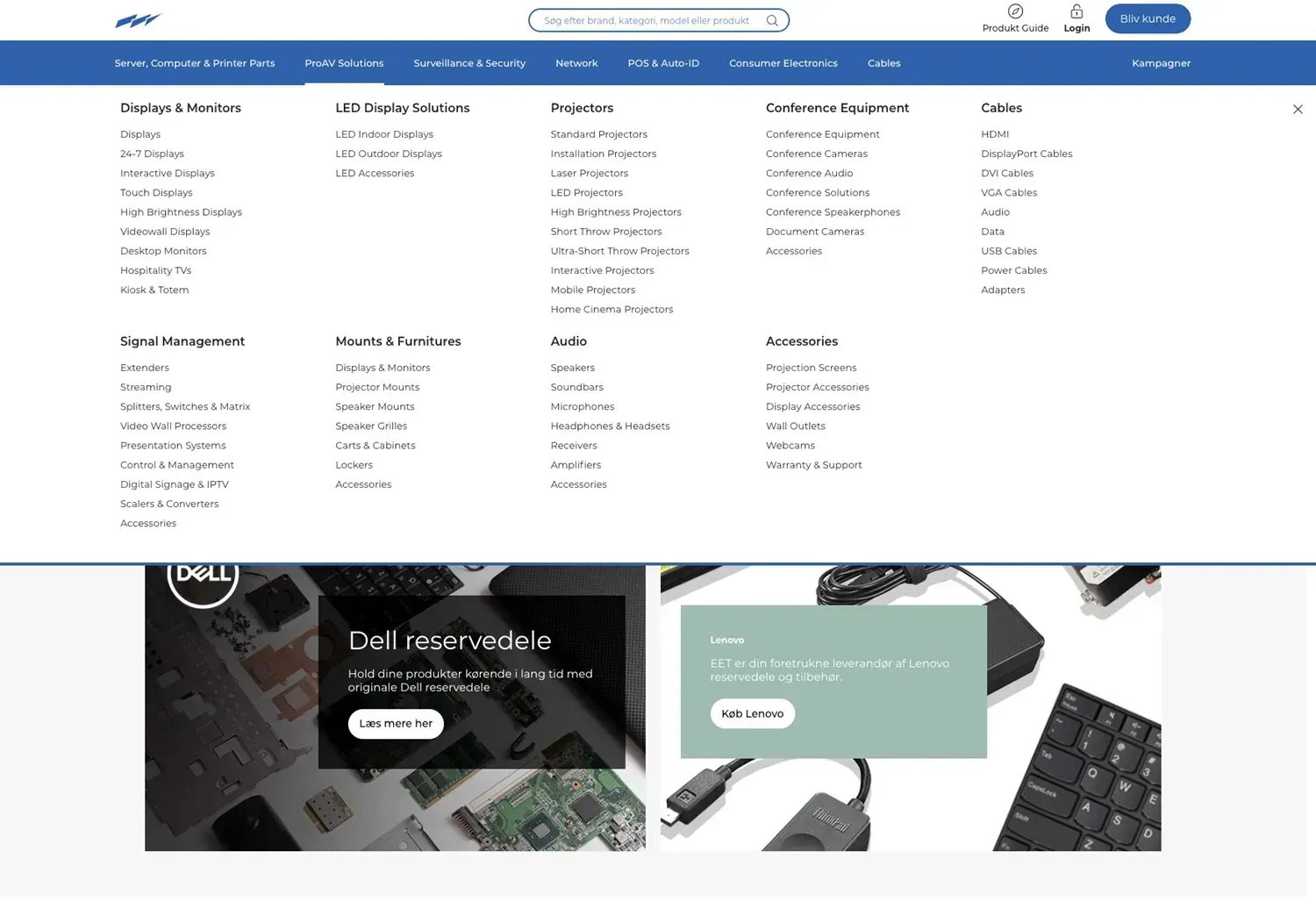Select Amplifiers link
The height and width of the screenshot is (902, 1316).
coord(576,465)
